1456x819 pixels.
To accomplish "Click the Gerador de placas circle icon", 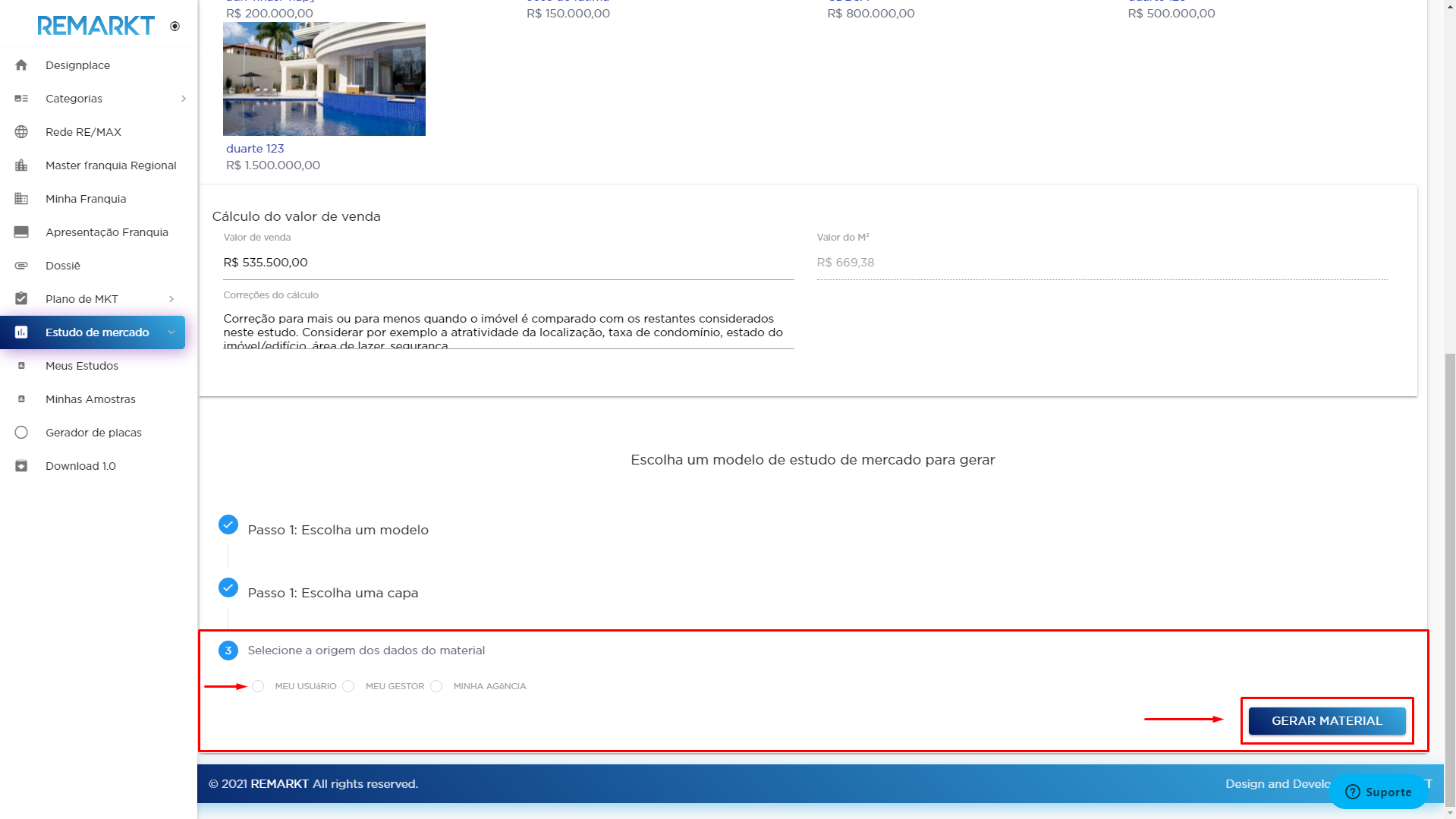I will (x=21, y=433).
